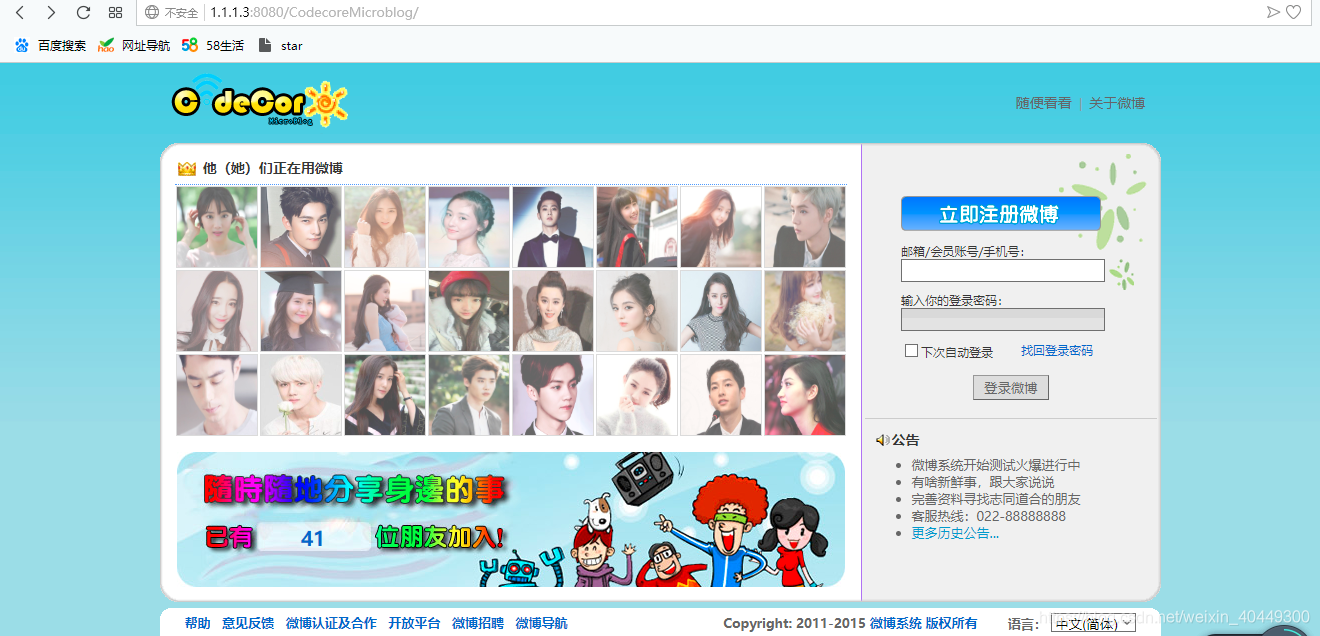1320x636 pixels.
Task: Open the 关于微博 link
Action: 1116,103
